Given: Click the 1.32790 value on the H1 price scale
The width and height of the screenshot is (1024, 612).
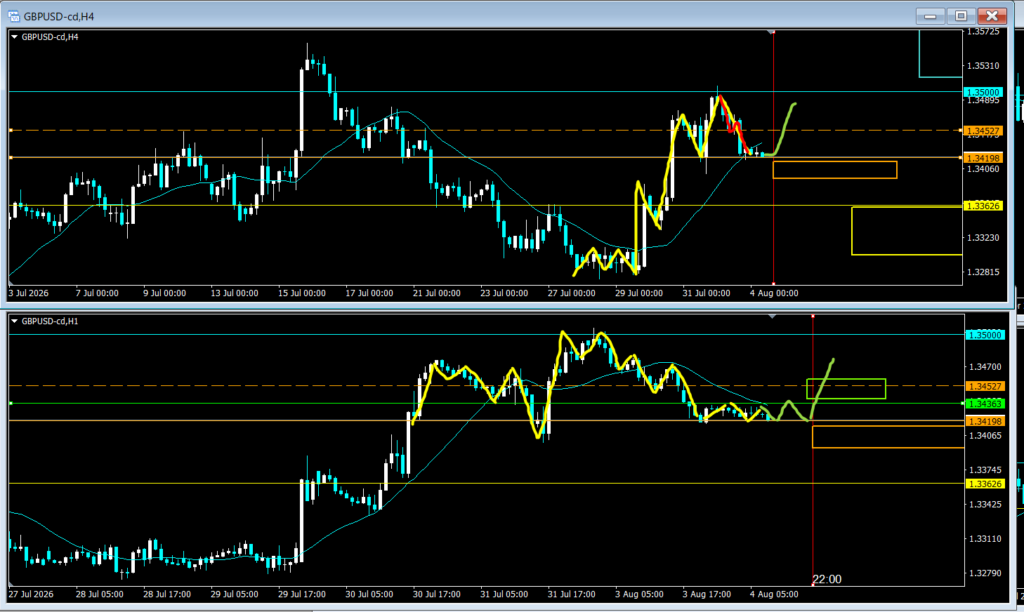Looking at the screenshot, I should pyautogui.click(x=985, y=573).
